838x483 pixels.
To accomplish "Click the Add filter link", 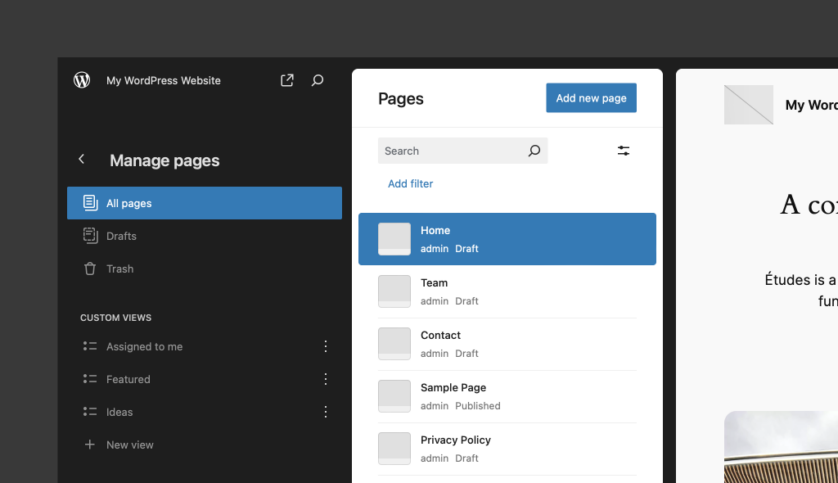I will (410, 184).
